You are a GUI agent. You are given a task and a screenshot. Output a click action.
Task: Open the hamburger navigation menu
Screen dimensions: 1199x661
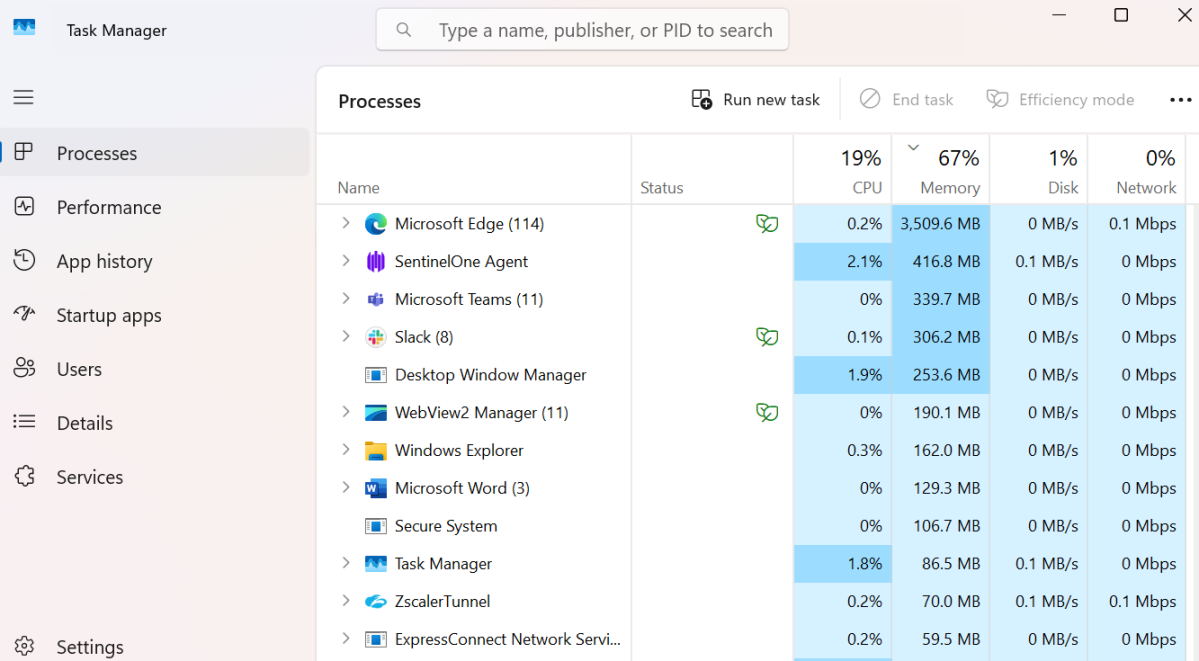(x=23, y=97)
